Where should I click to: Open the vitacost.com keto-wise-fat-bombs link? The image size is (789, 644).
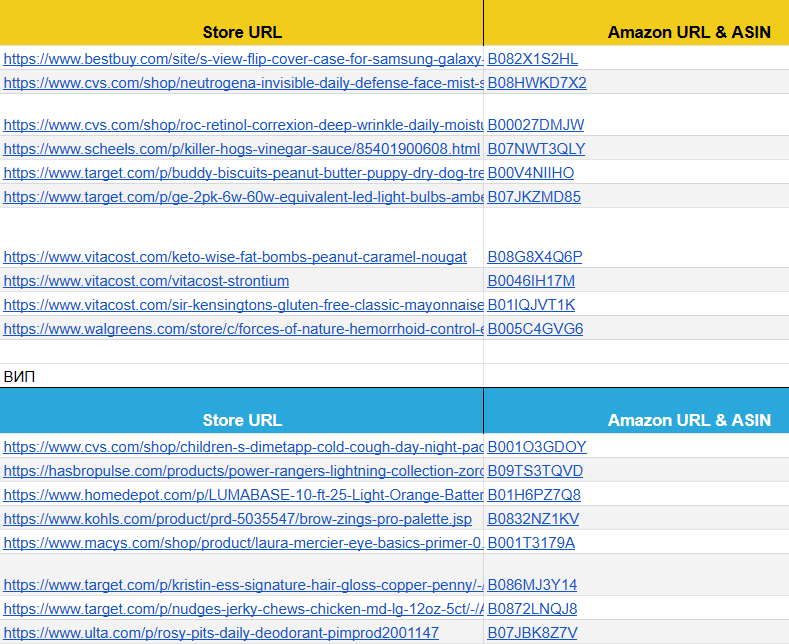tap(235, 257)
